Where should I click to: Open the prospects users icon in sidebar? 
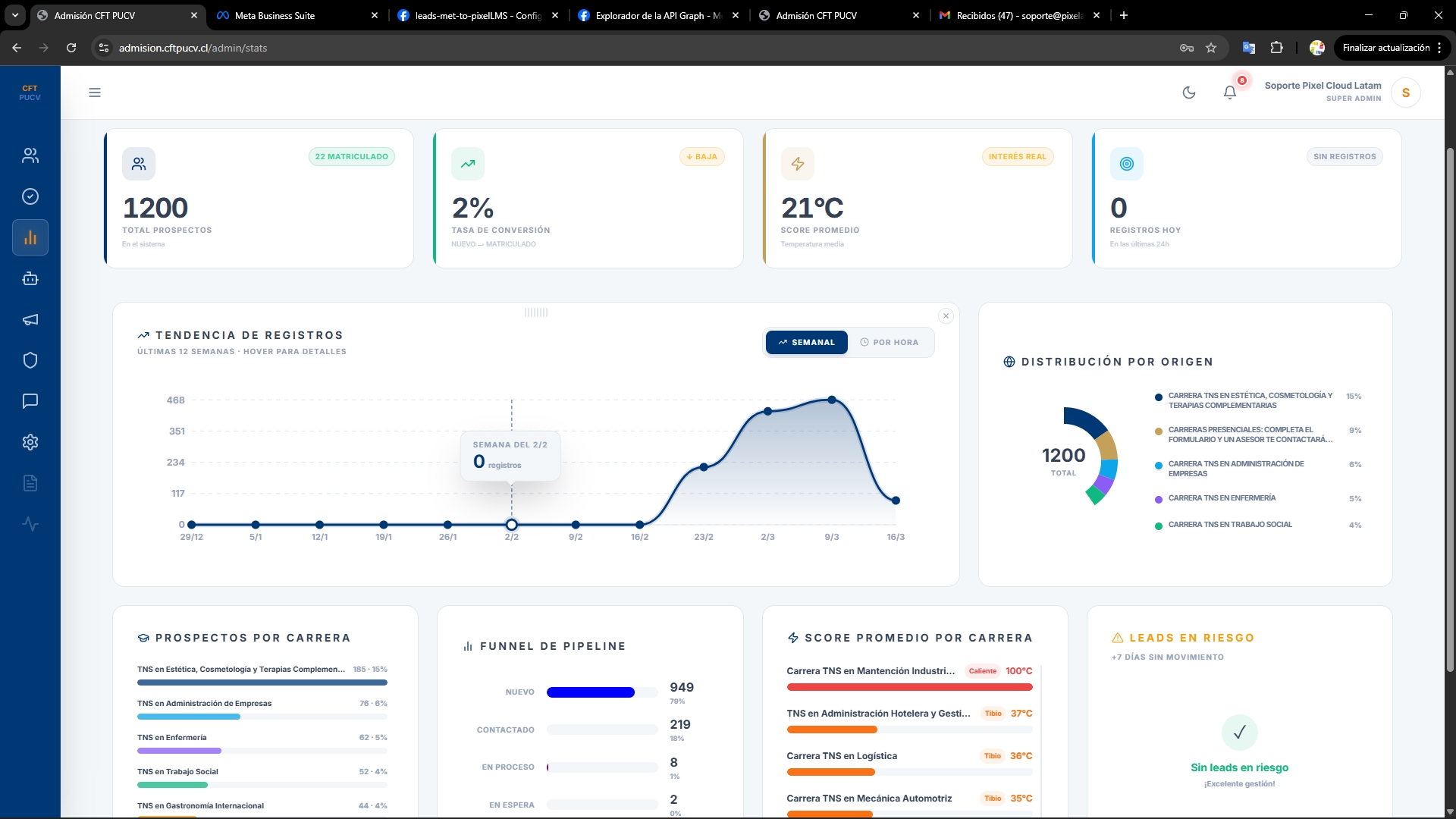[x=30, y=155]
